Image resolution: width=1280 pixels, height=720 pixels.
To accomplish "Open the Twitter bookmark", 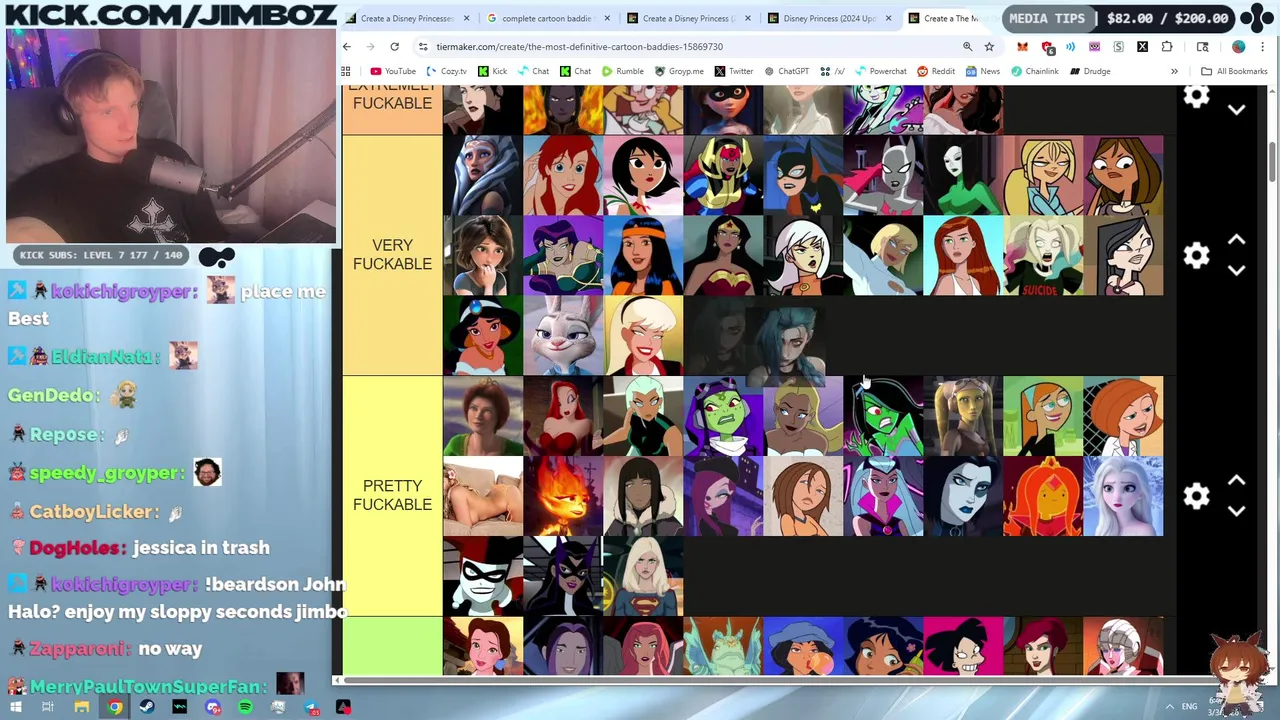I will tap(734, 71).
